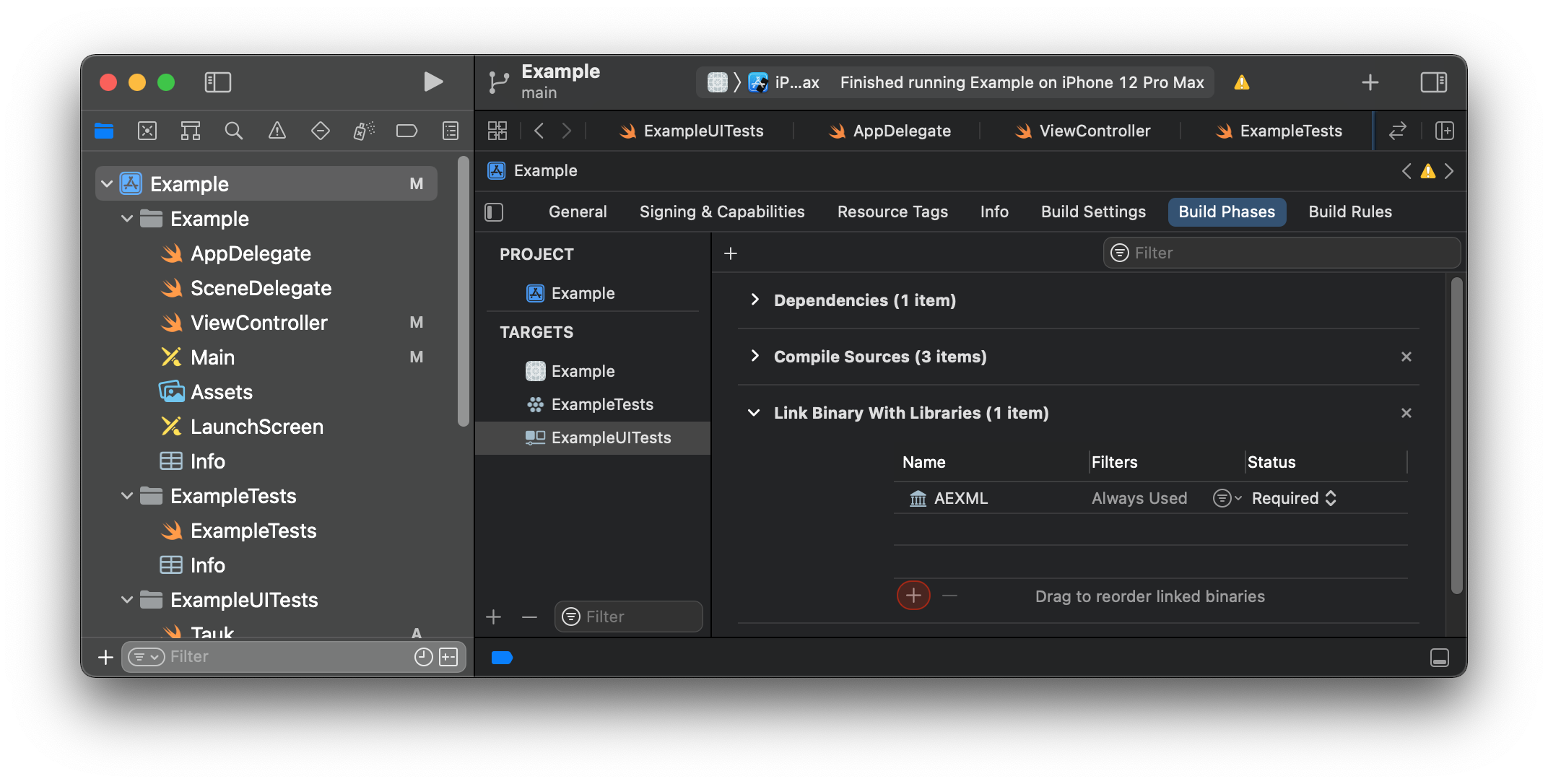The height and width of the screenshot is (784, 1548).
Task: Open the Find navigator magnifier icon
Action: coord(233,131)
